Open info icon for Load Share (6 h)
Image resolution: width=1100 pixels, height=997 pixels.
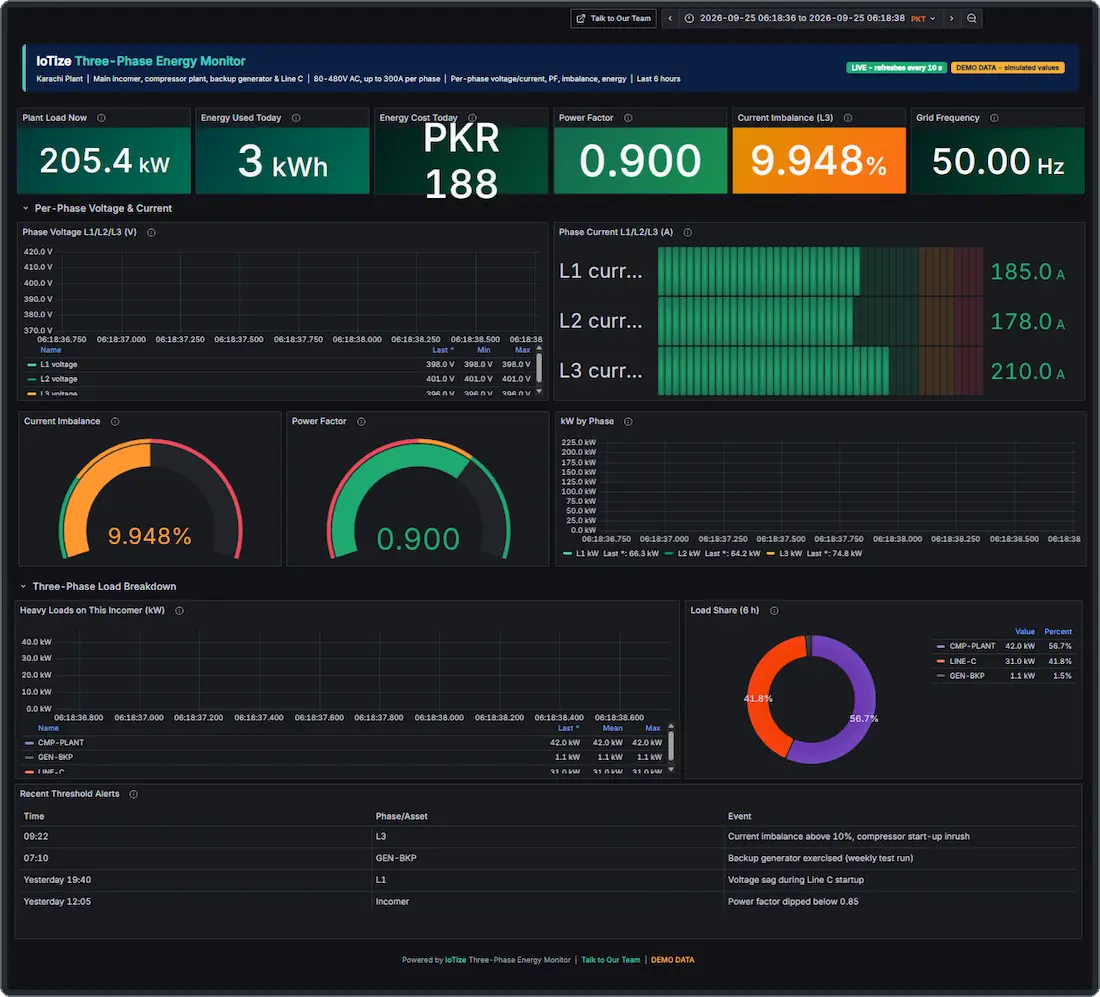[774, 610]
